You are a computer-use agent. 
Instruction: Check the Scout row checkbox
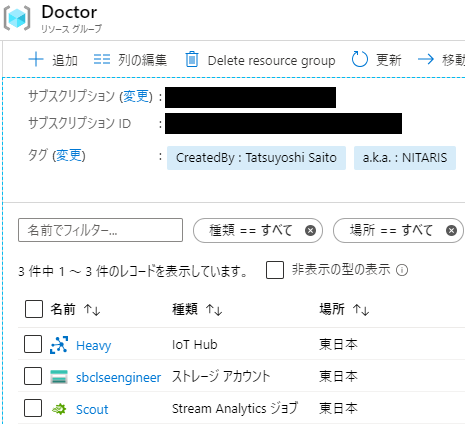pos(33,408)
